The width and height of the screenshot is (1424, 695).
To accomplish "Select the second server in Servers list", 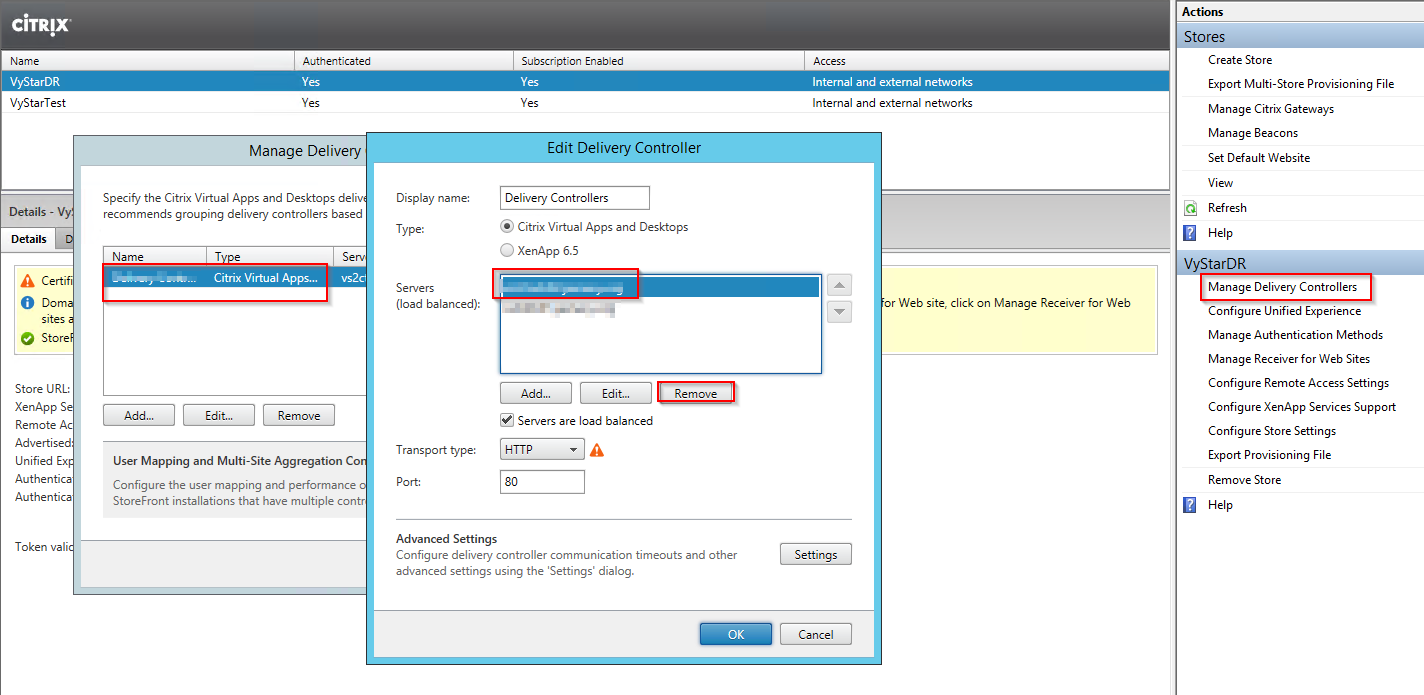I will point(660,309).
